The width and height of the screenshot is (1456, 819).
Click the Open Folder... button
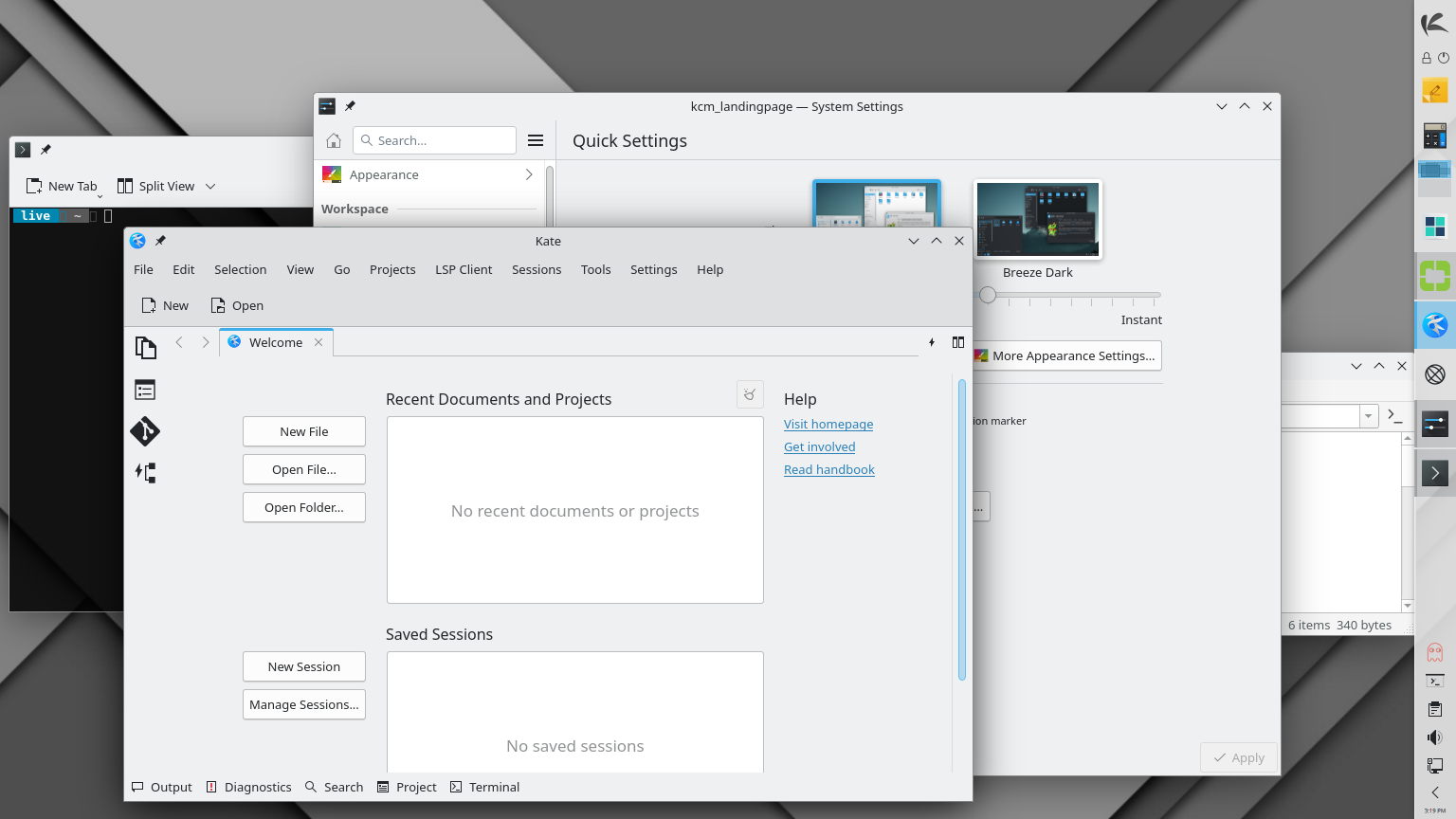pos(304,507)
